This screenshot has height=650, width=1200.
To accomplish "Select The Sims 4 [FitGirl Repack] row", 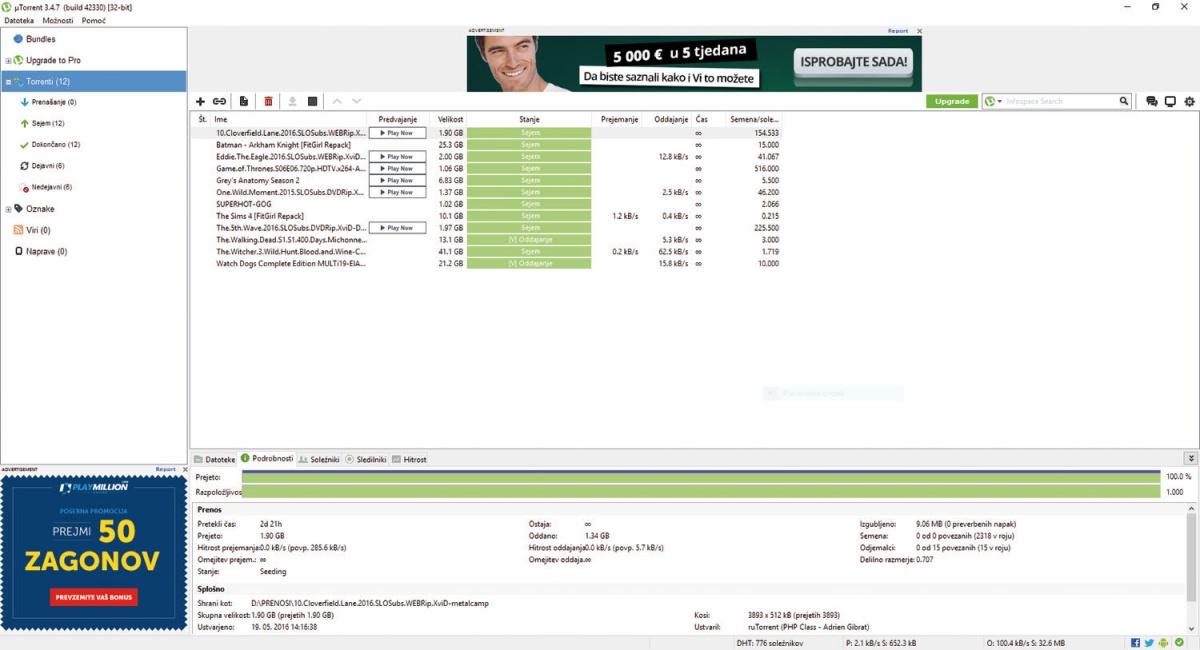I will 487,216.
